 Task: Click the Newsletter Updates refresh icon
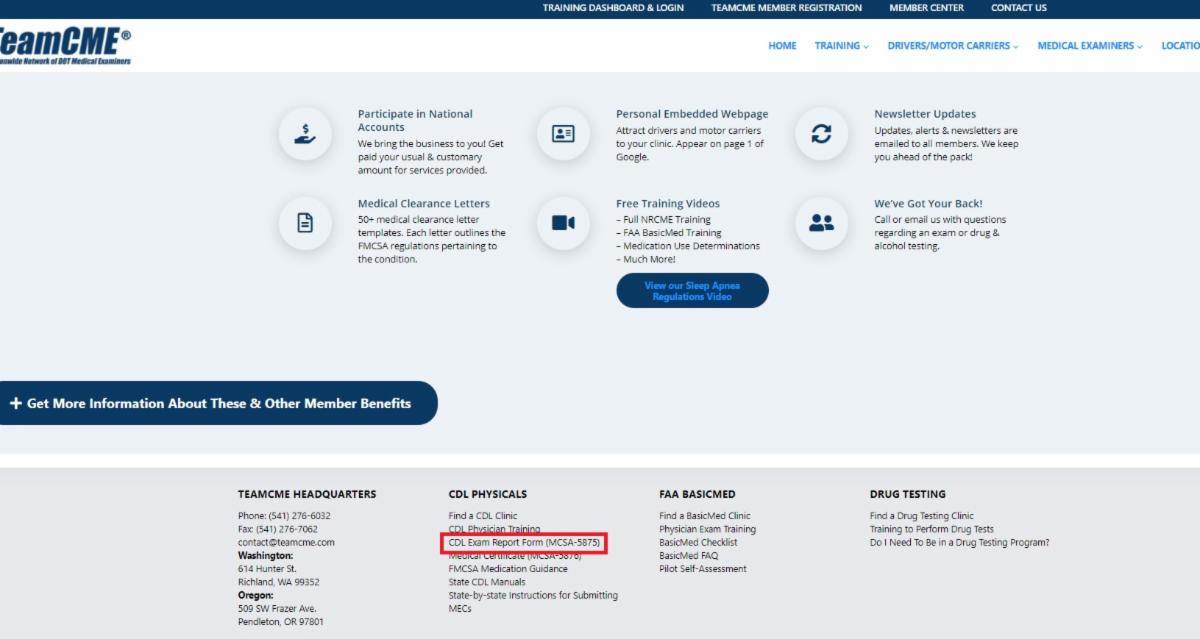click(821, 133)
